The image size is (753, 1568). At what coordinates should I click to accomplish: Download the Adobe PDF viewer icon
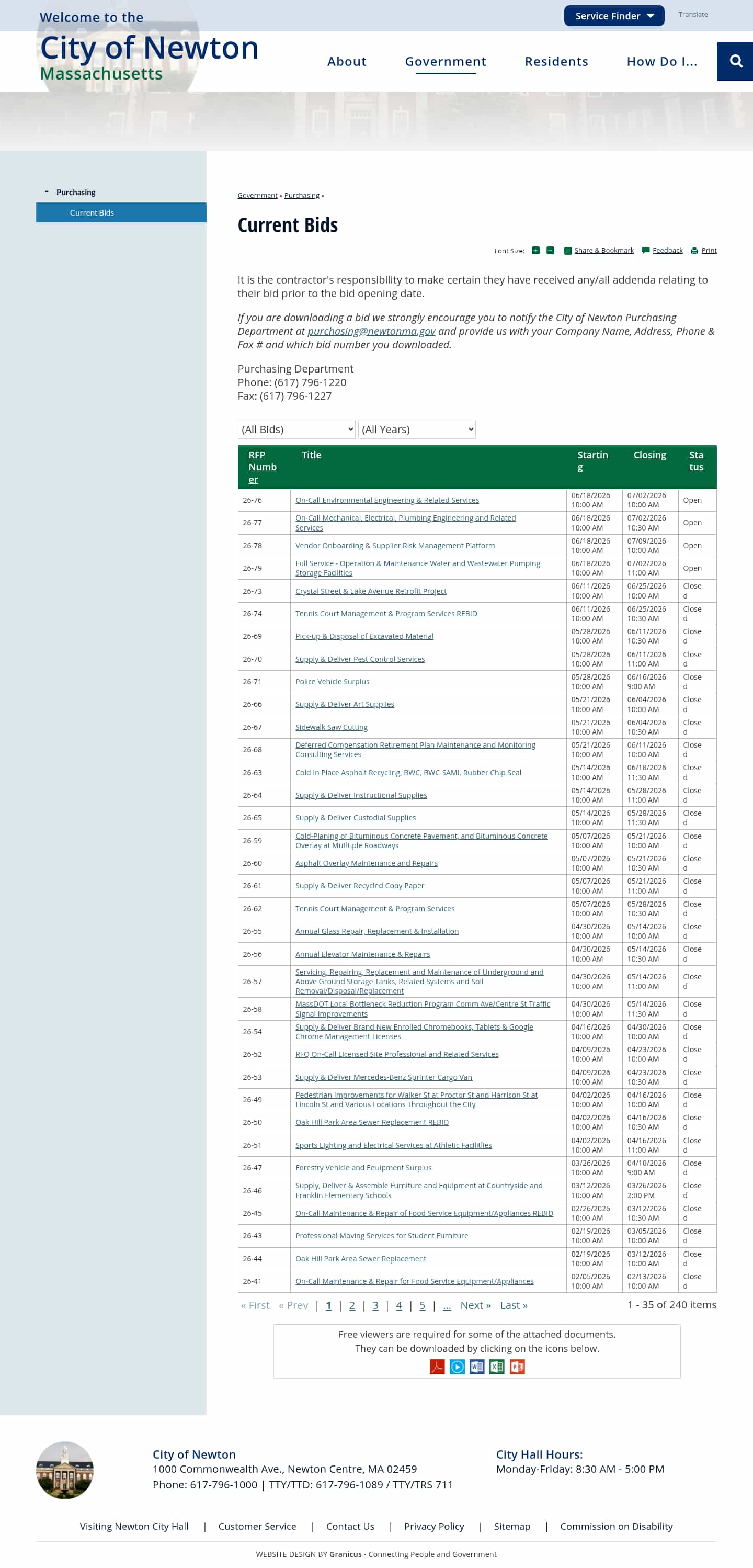[437, 1367]
